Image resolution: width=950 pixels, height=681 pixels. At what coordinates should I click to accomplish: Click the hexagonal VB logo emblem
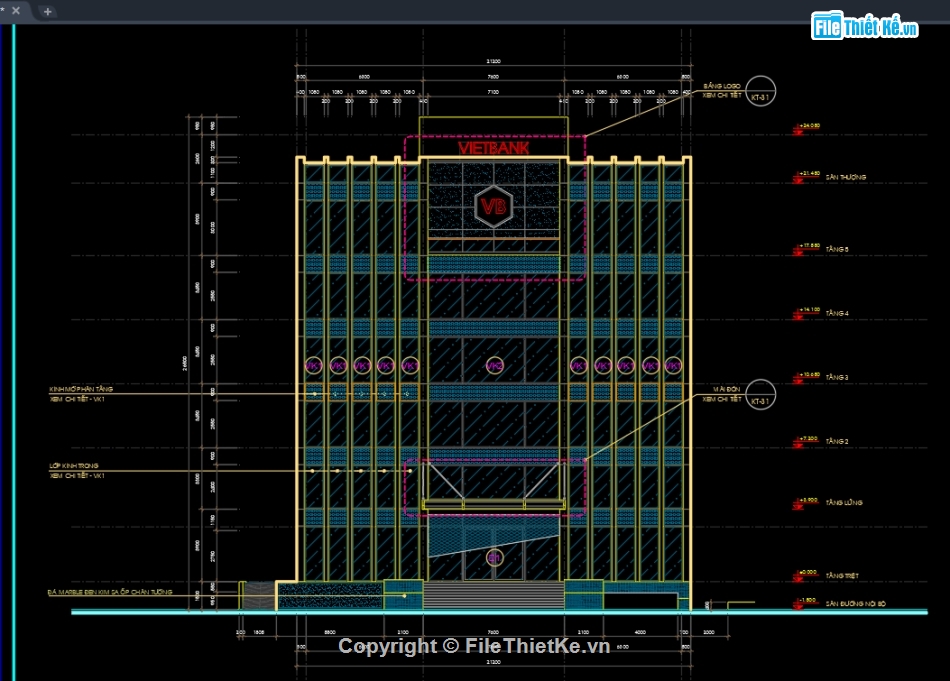[494, 207]
